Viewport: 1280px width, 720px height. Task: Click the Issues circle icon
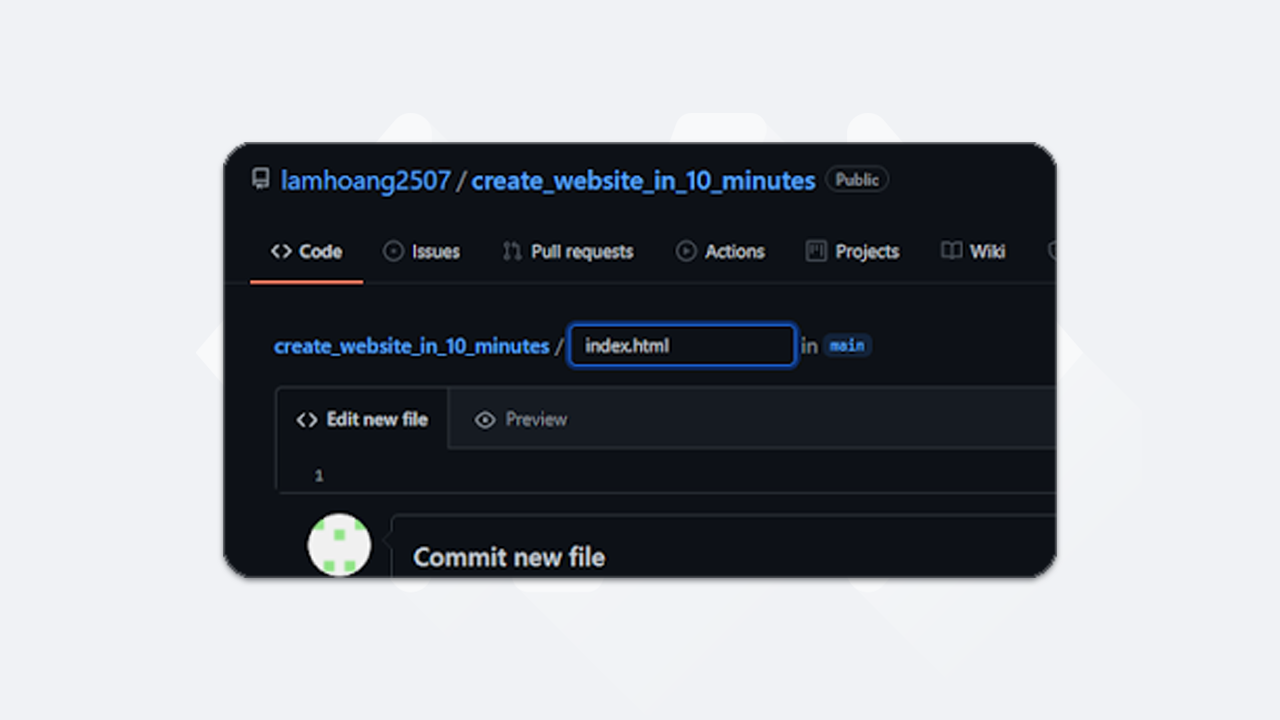pyautogui.click(x=392, y=252)
